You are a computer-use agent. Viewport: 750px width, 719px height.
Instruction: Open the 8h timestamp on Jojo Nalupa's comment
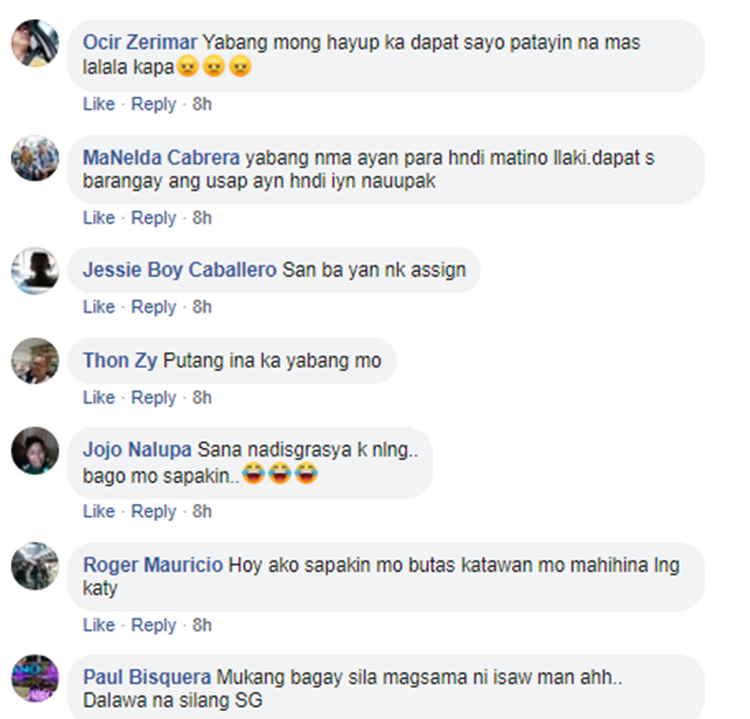tap(202, 511)
